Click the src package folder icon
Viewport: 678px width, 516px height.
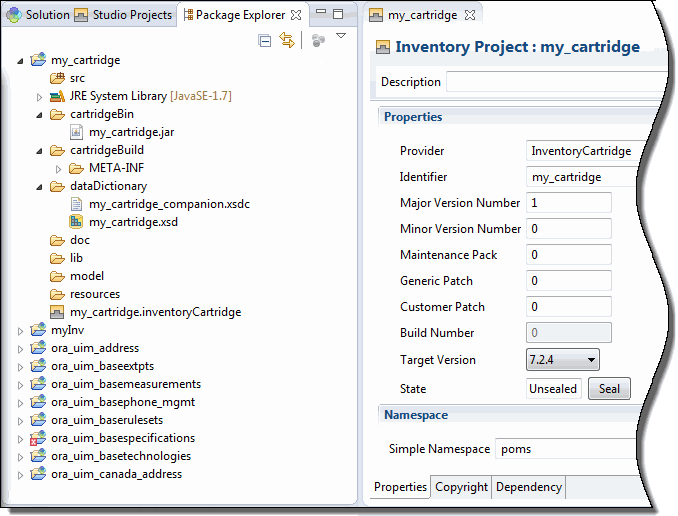click(x=57, y=78)
